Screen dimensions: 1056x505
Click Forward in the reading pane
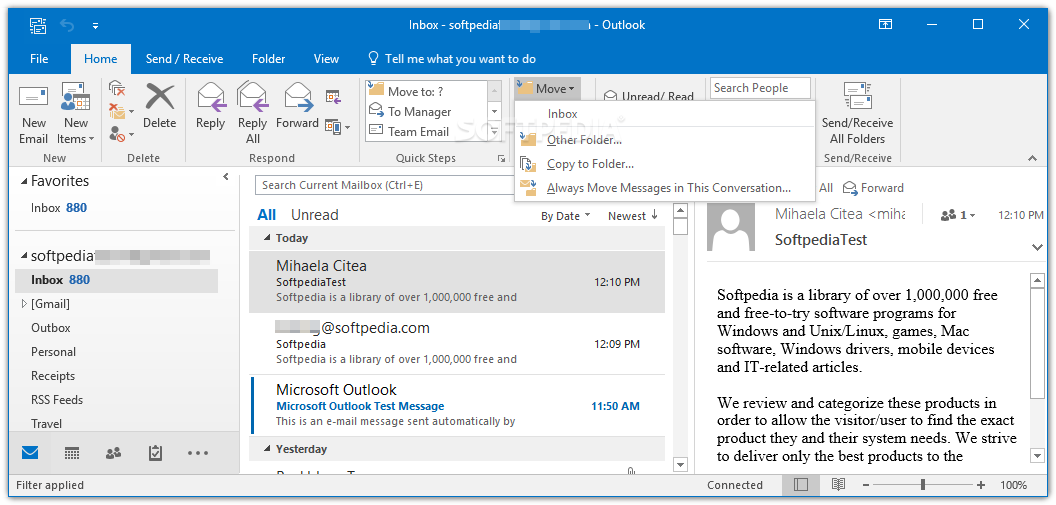click(x=873, y=188)
